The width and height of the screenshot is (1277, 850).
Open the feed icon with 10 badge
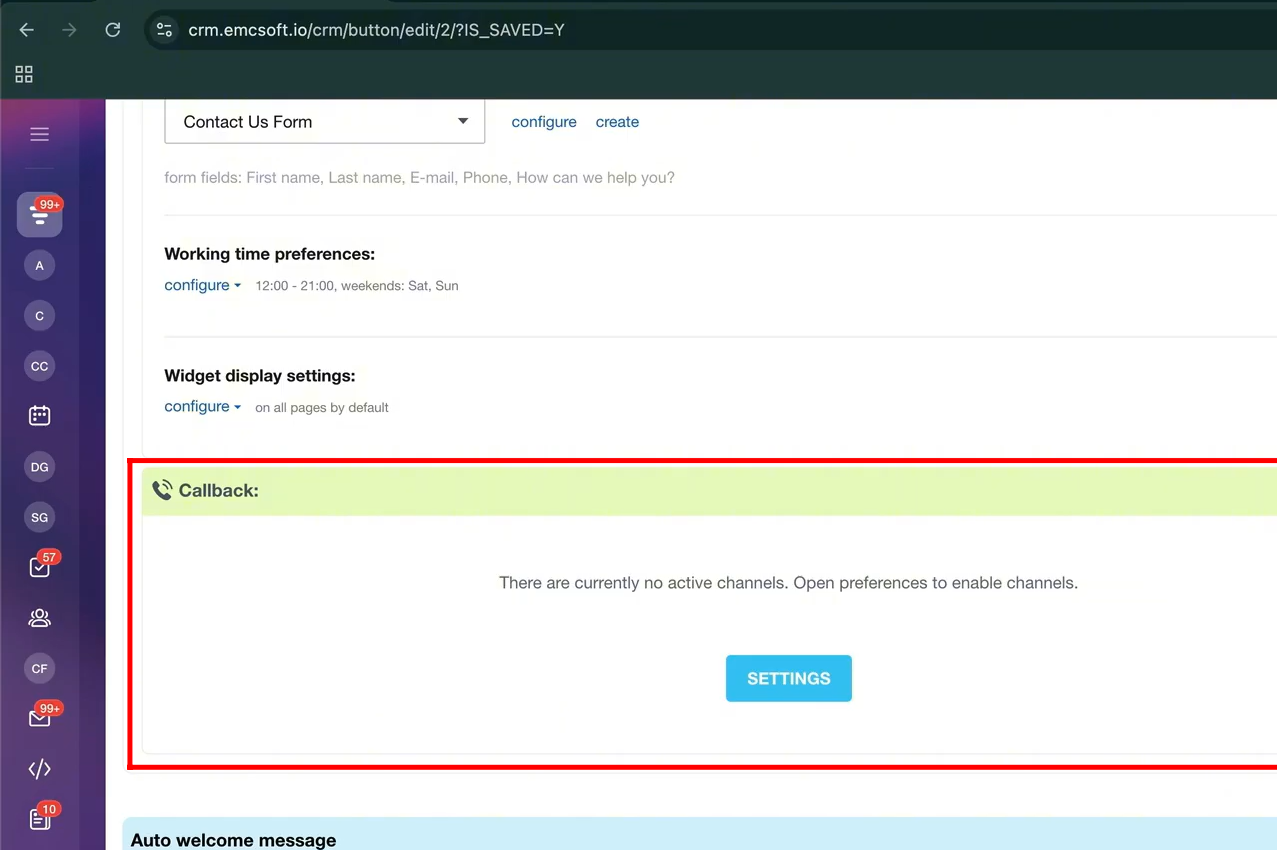(39, 819)
